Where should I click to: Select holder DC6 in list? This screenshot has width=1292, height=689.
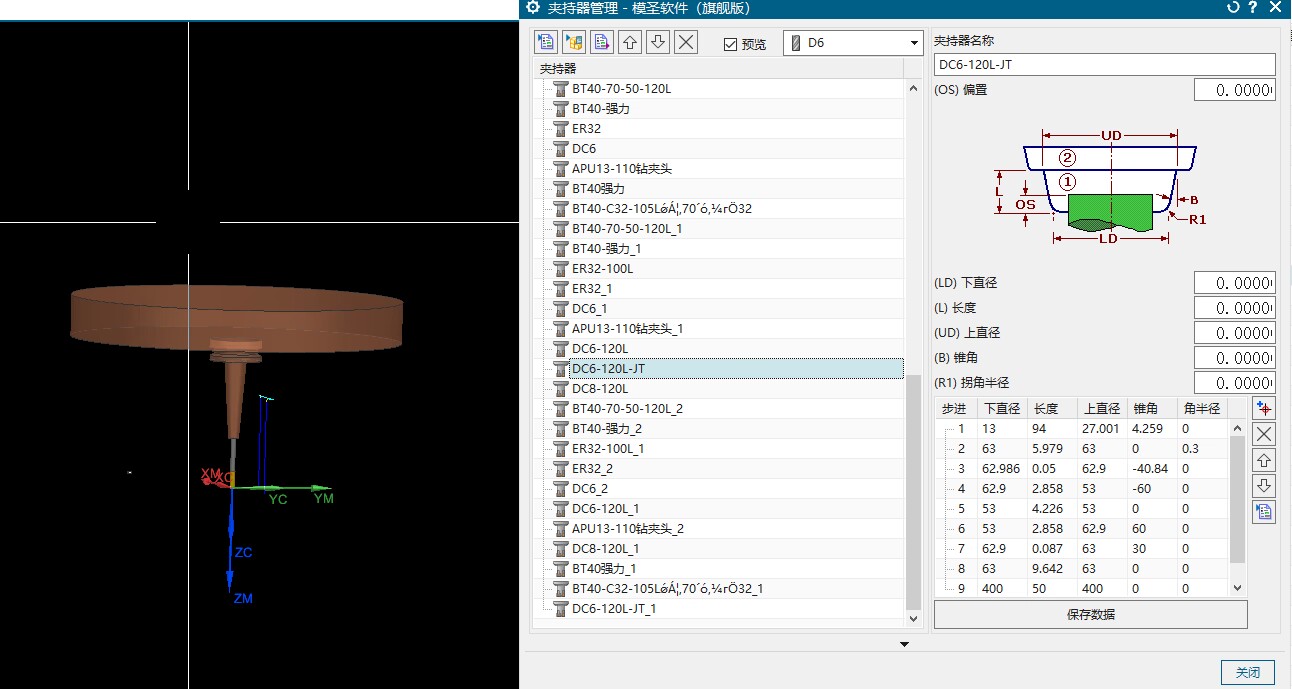pyautogui.click(x=584, y=148)
